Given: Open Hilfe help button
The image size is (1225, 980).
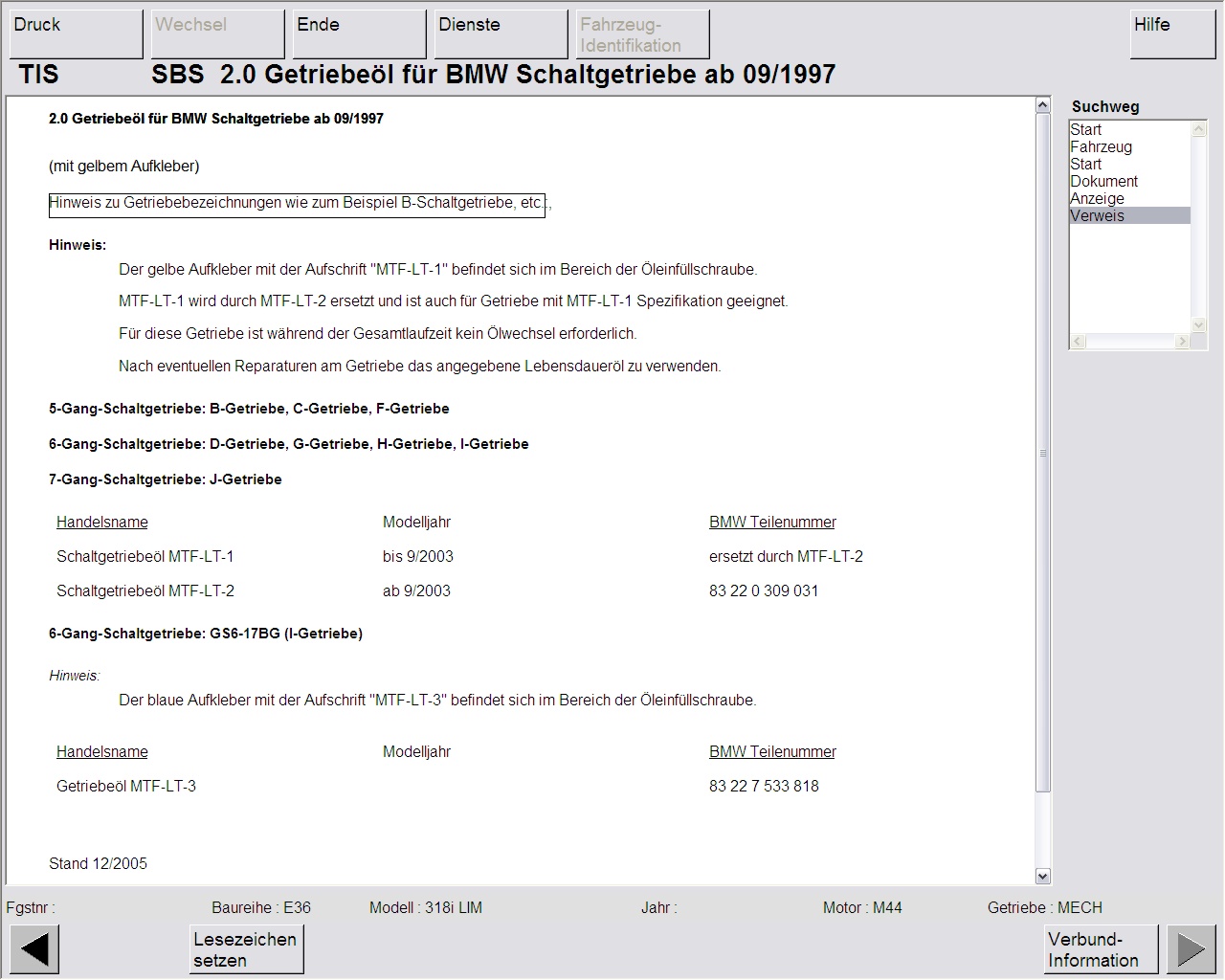Looking at the screenshot, I should click(x=1172, y=34).
